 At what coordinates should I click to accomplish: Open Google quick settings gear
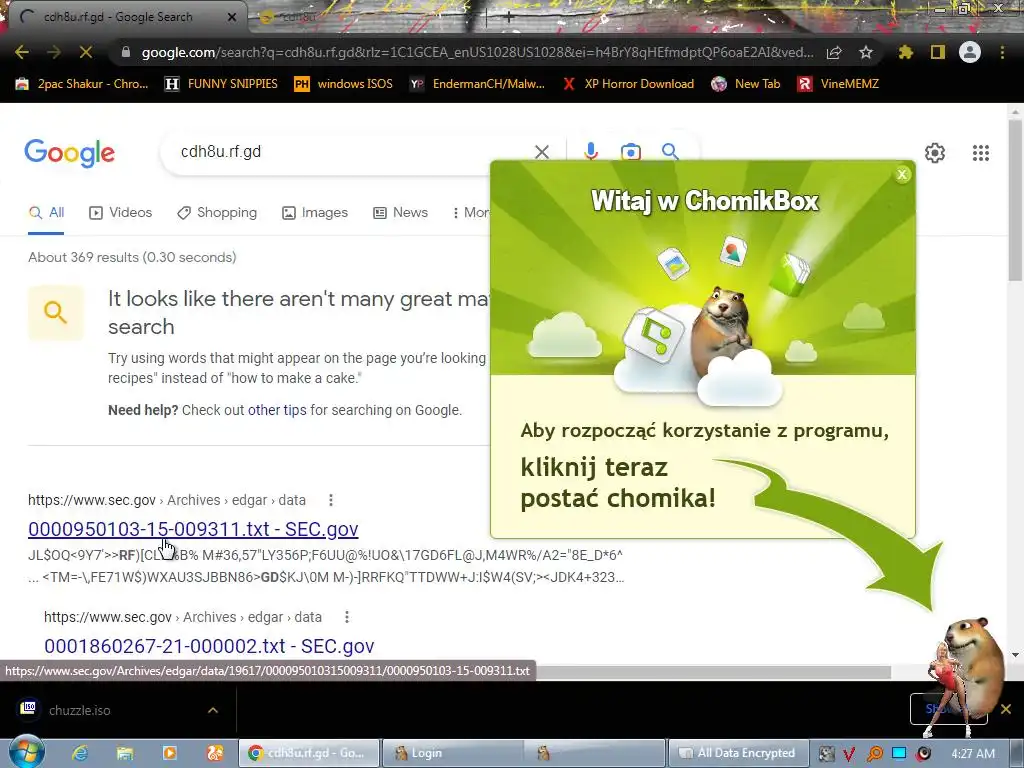(x=935, y=153)
